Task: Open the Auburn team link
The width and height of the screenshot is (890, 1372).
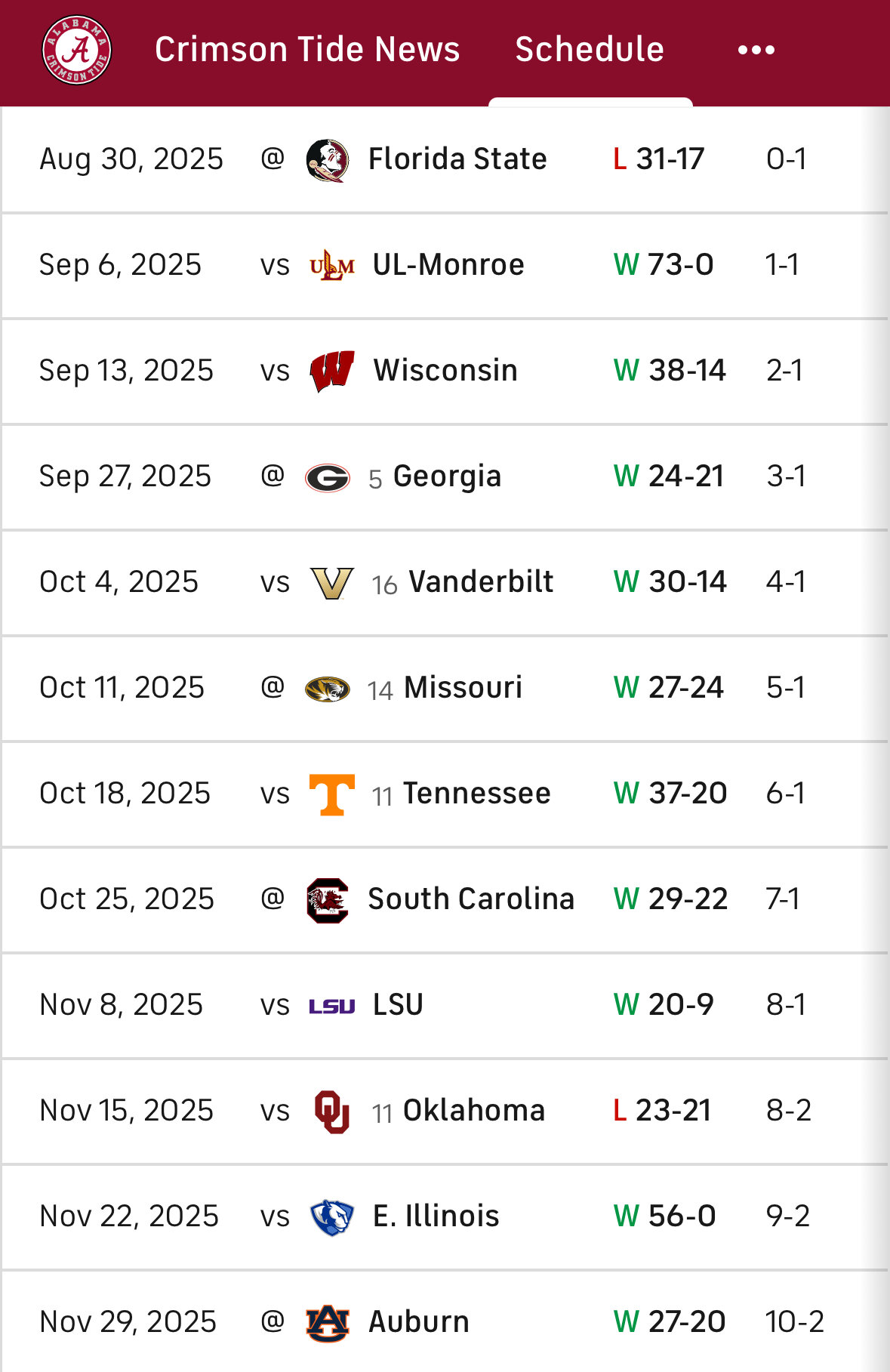Action: (418, 1322)
